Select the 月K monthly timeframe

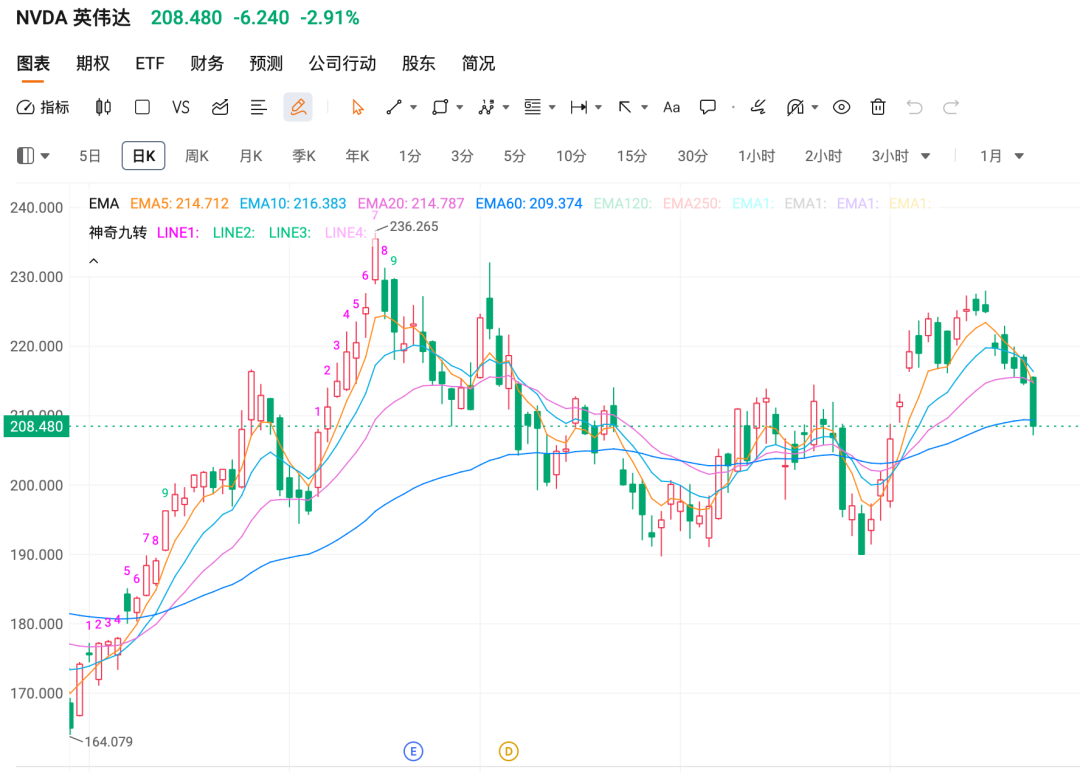(x=251, y=156)
